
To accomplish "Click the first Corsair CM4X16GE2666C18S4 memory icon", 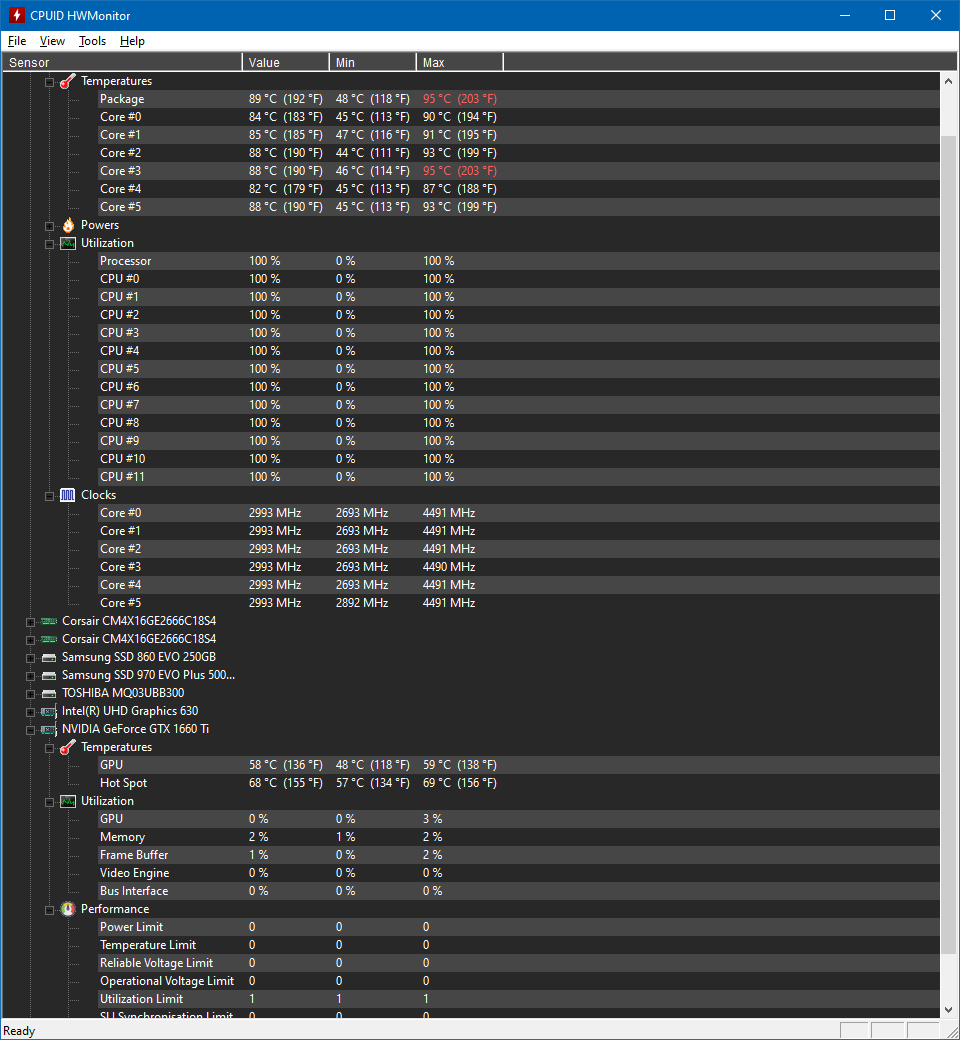I will tap(48, 621).
